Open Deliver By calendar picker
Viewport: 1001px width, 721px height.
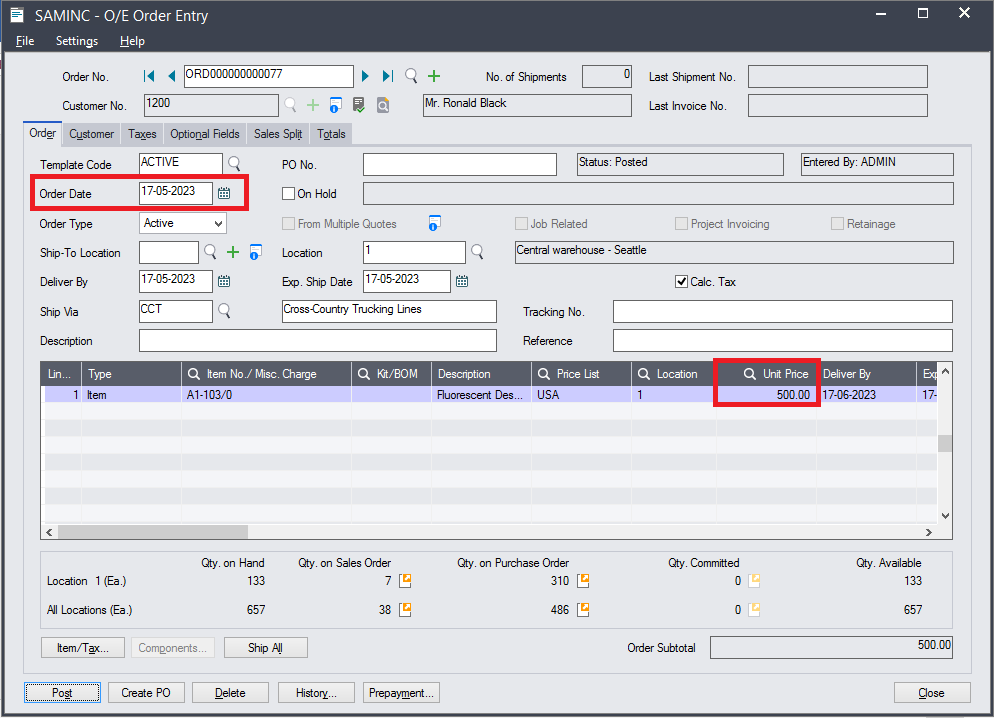point(224,281)
